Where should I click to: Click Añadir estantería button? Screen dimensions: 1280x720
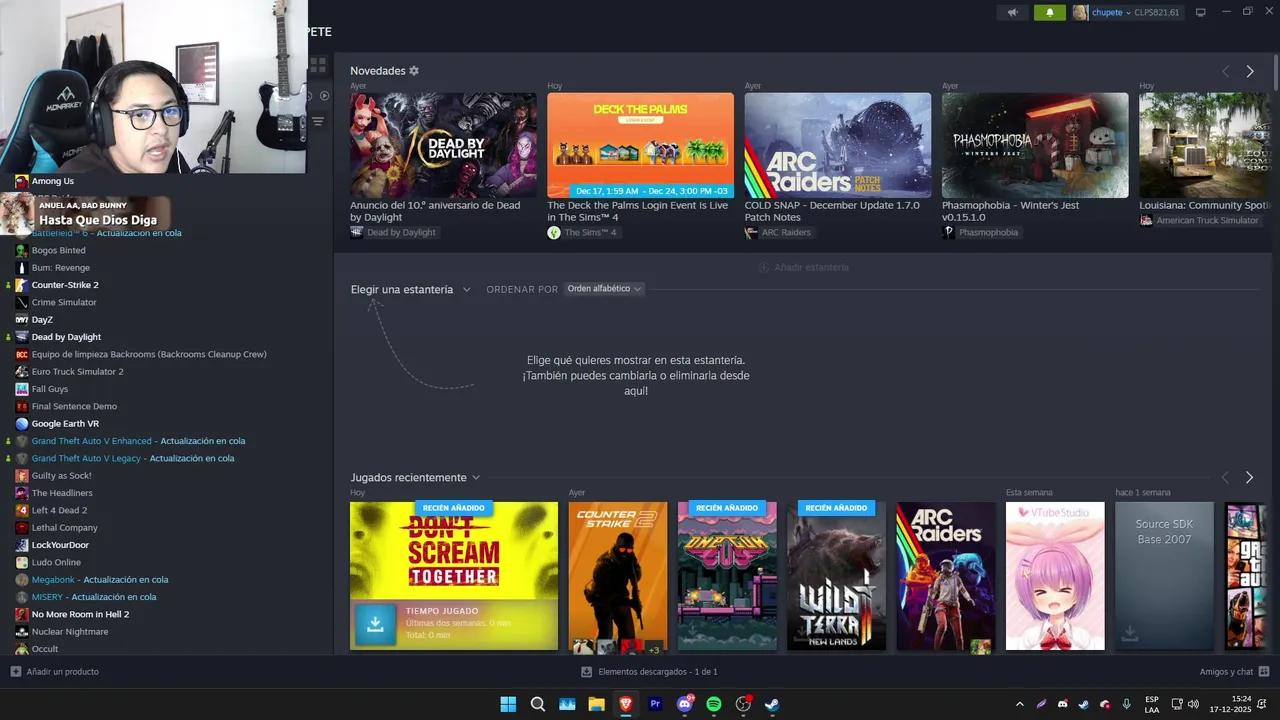(803, 267)
